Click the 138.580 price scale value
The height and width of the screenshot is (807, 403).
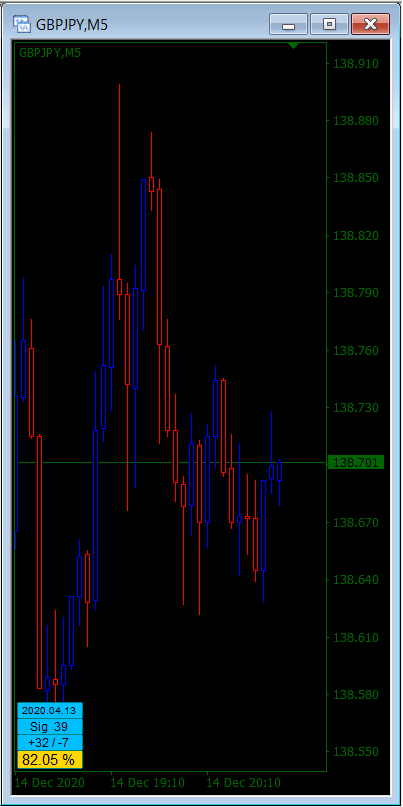tap(356, 694)
